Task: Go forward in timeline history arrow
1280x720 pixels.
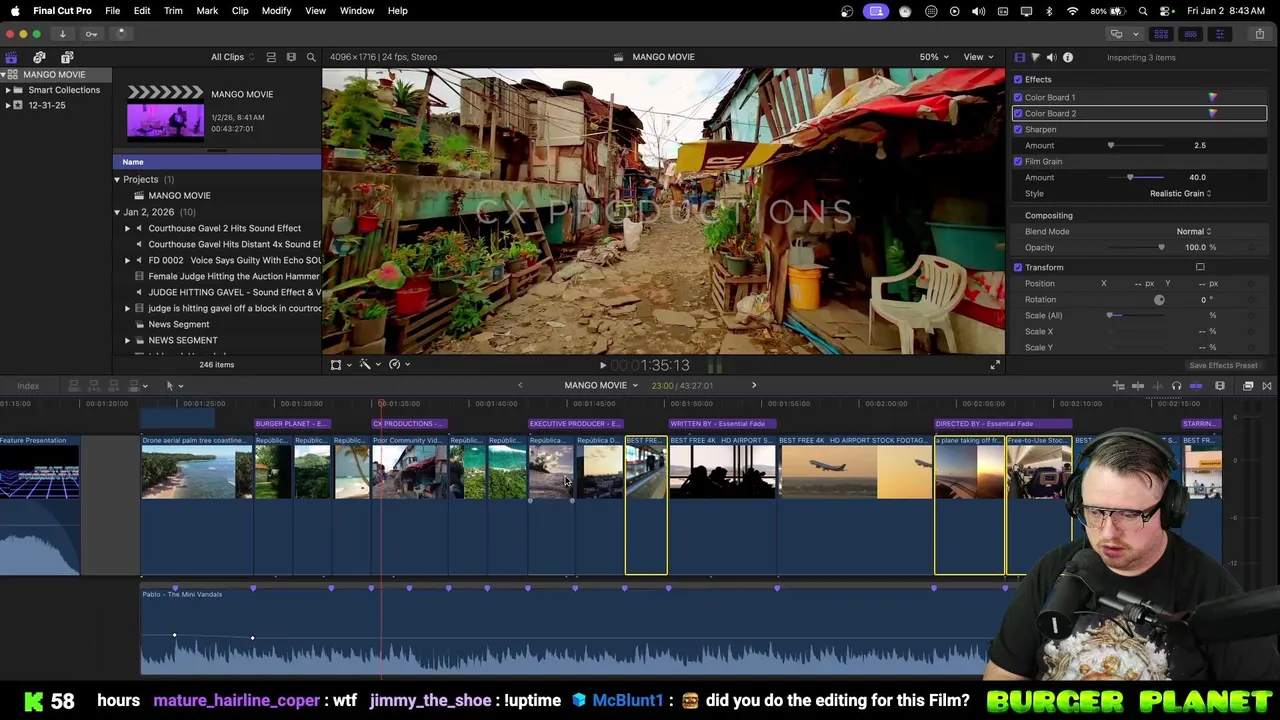Action: coord(754,386)
